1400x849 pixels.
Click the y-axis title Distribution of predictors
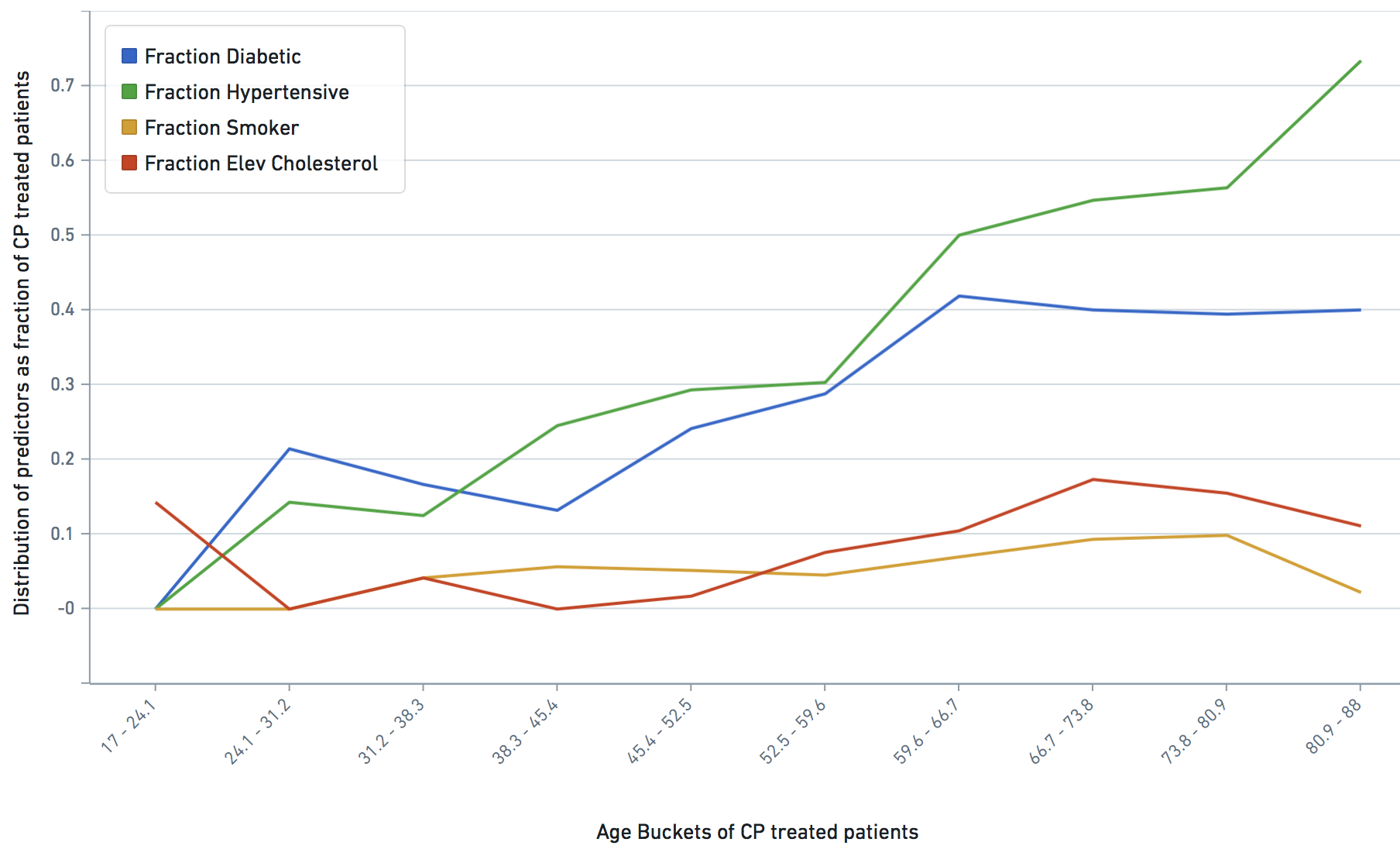(x=22, y=343)
